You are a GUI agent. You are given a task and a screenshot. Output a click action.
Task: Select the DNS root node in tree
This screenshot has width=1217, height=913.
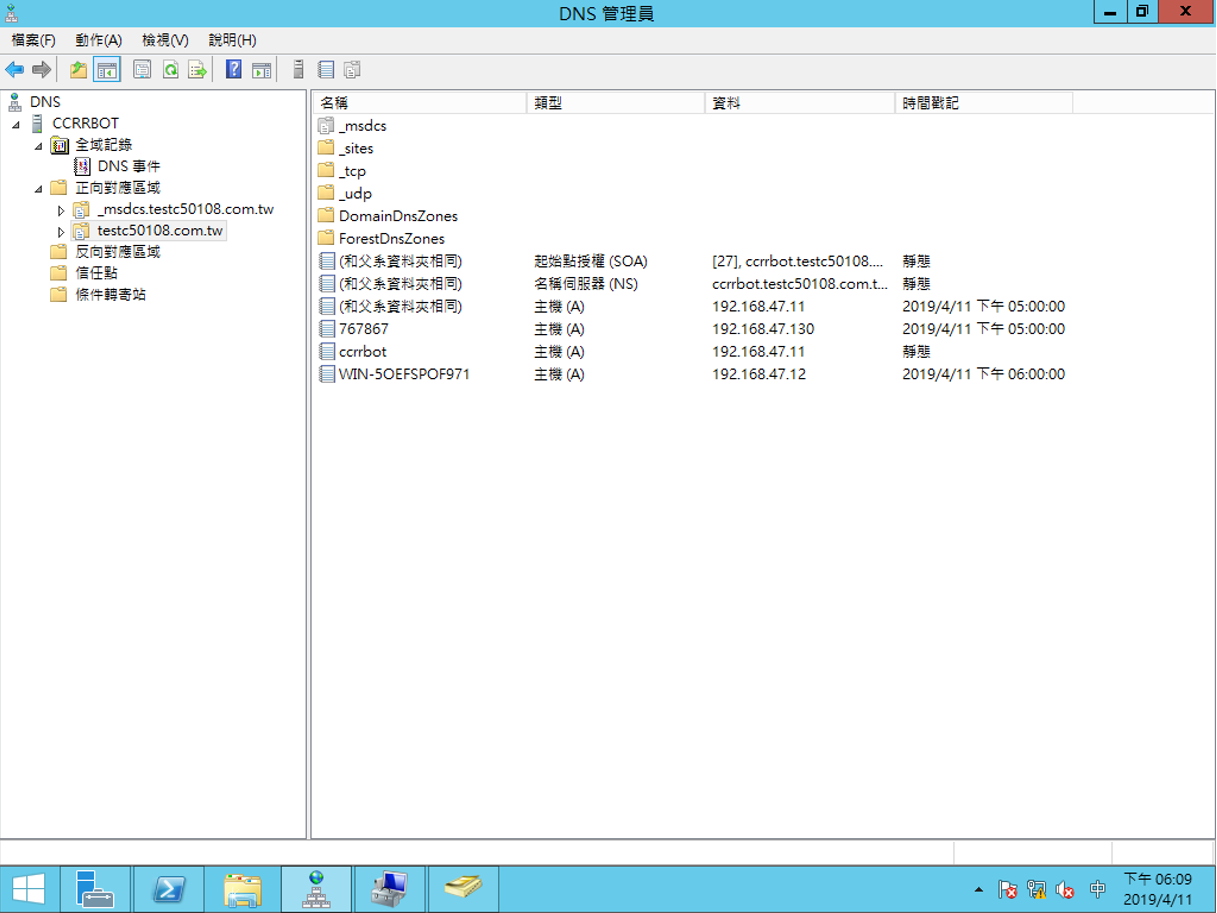pyautogui.click(x=45, y=102)
